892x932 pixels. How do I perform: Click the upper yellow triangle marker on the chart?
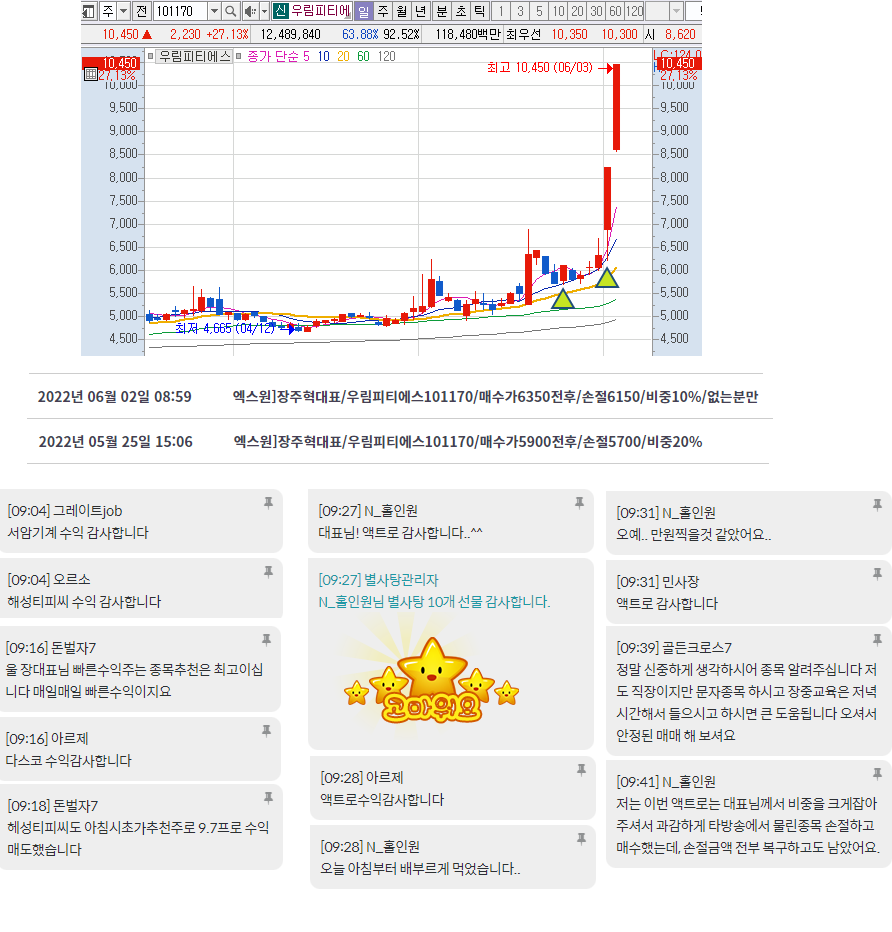pyautogui.click(x=607, y=278)
